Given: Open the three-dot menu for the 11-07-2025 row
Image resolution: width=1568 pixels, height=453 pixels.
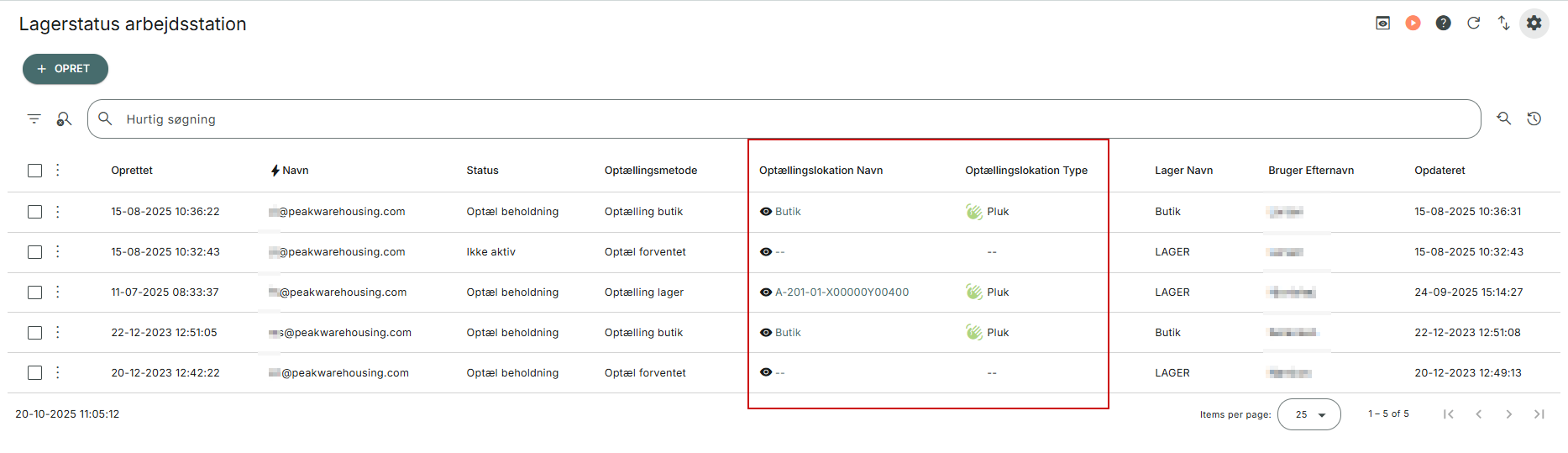Looking at the screenshot, I should coord(57,292).
